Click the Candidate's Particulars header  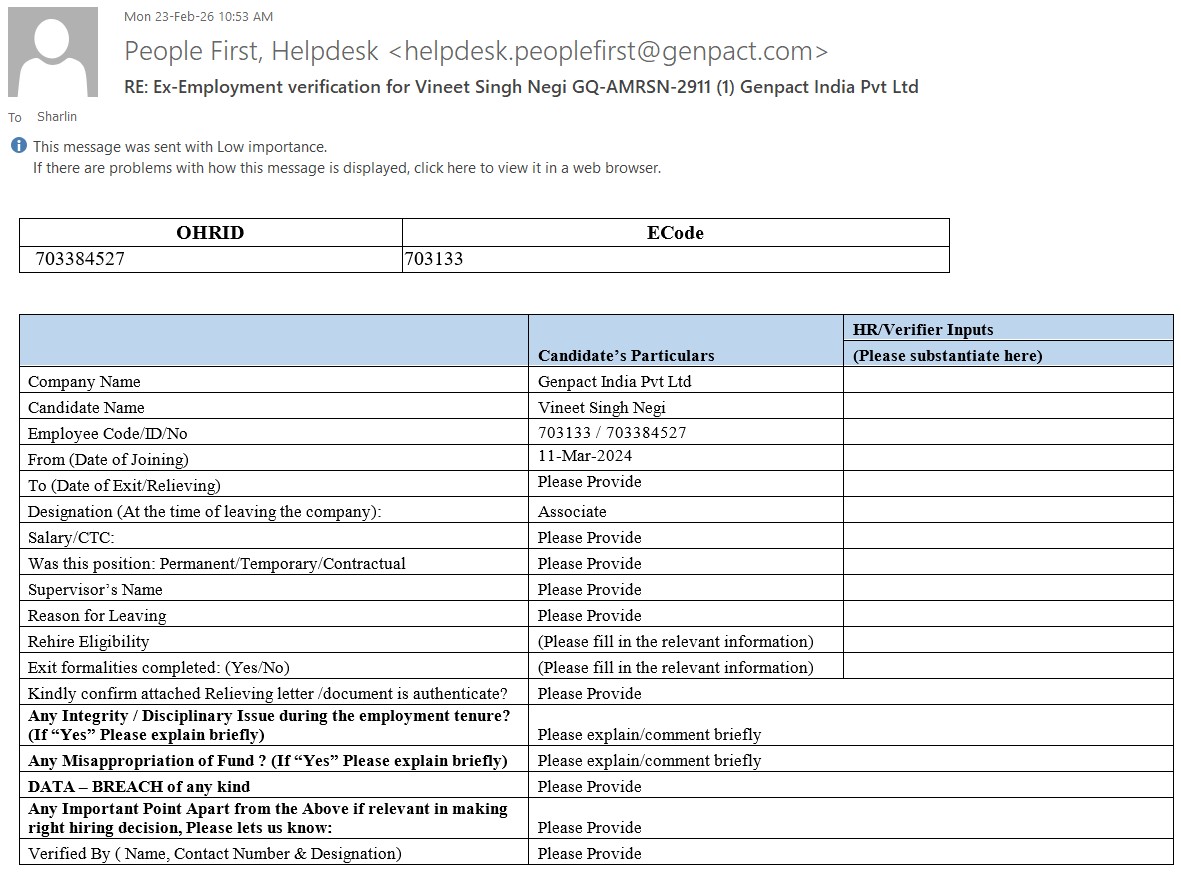(626, 355)
